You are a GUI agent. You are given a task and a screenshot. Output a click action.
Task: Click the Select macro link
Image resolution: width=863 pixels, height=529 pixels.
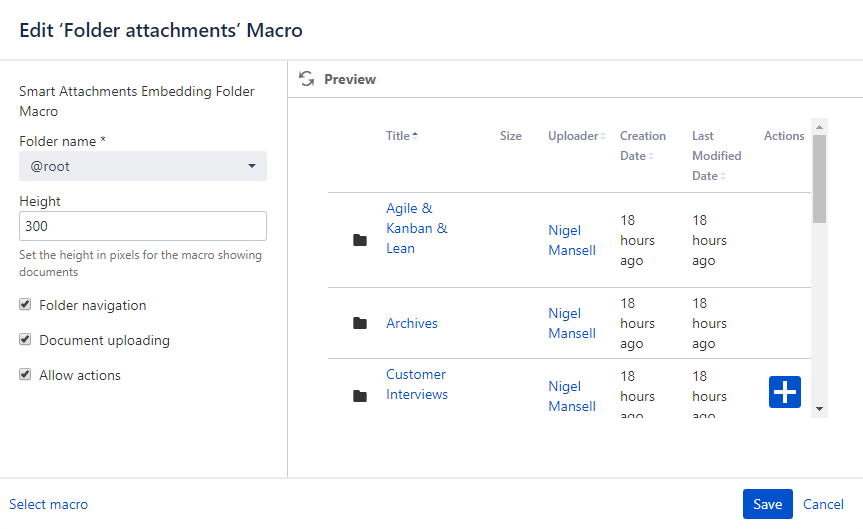click(48, 504)
